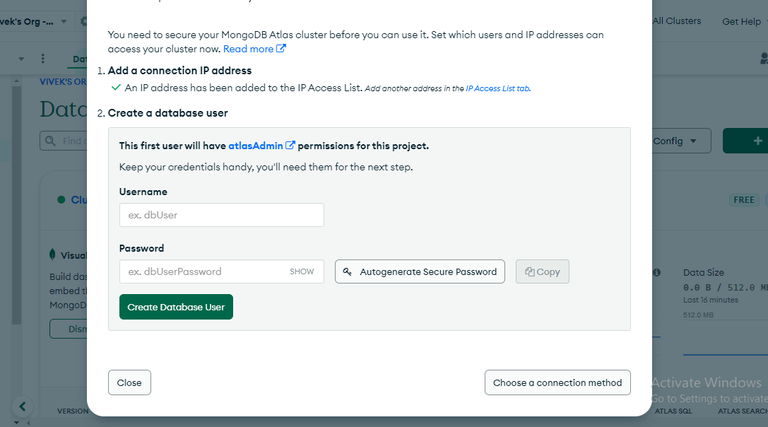The image size is (768, 427).
Task: Open the IP Access List tab link
Action: click(x=497, y=89)
